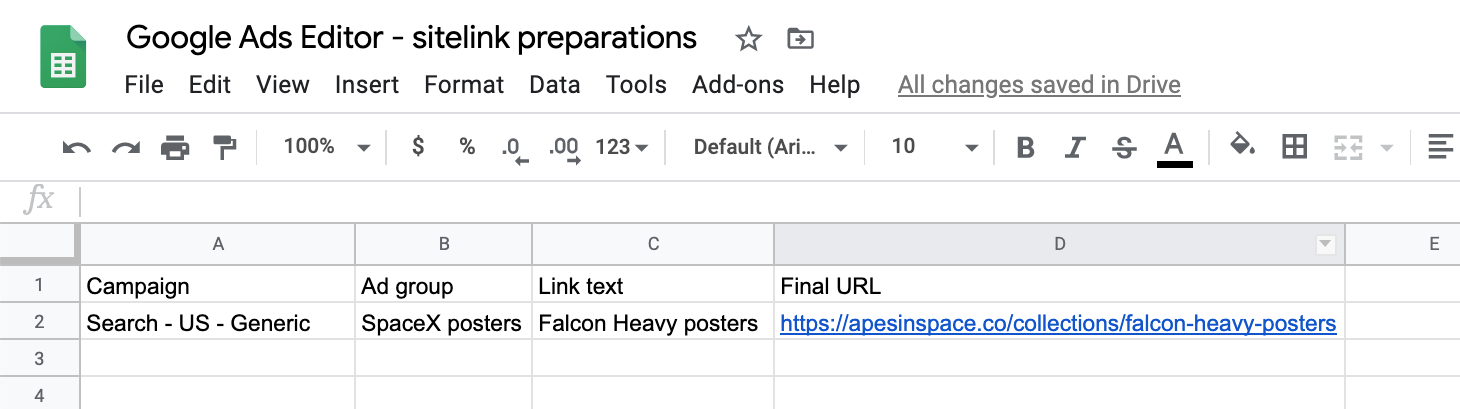This screenshot has width=1460, height=409.
Task: Open the Default (Arial) font dropdown
Action: (771, 147)
